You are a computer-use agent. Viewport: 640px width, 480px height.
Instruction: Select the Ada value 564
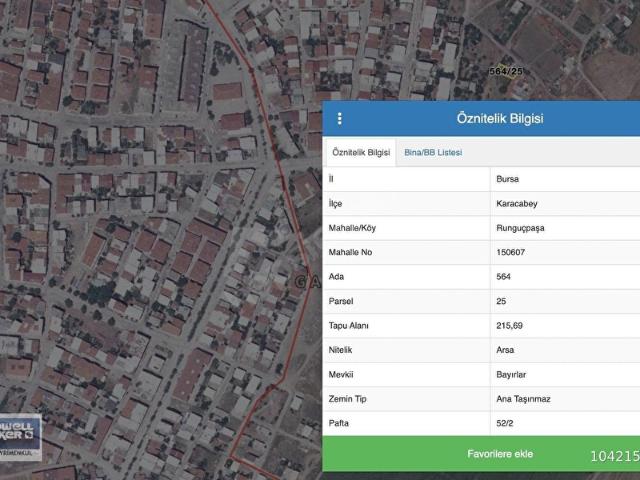[x=504, y=277]
